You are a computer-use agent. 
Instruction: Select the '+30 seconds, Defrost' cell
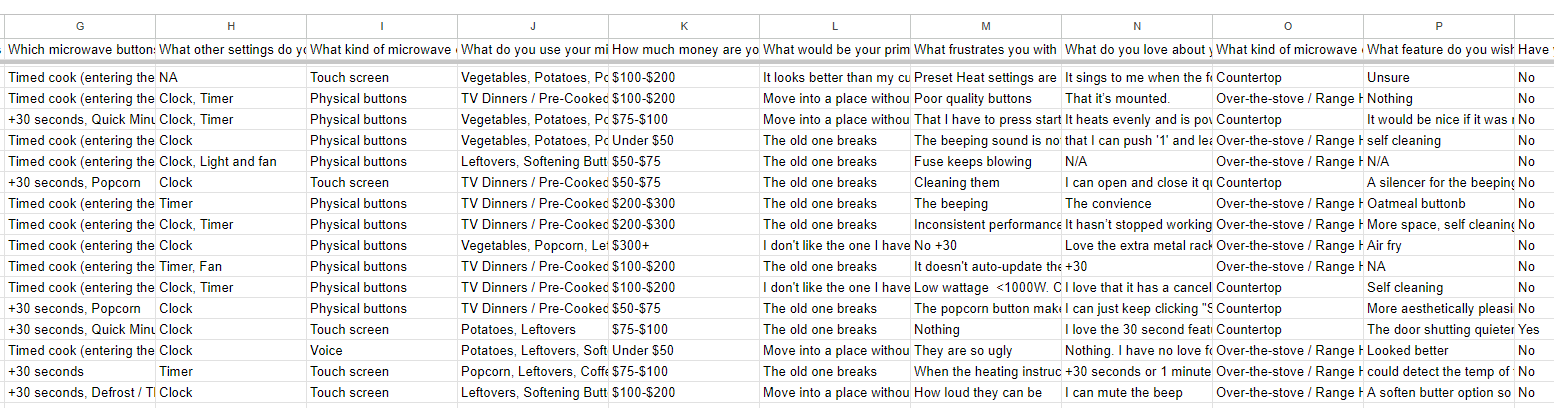click(x=80, y=393)
